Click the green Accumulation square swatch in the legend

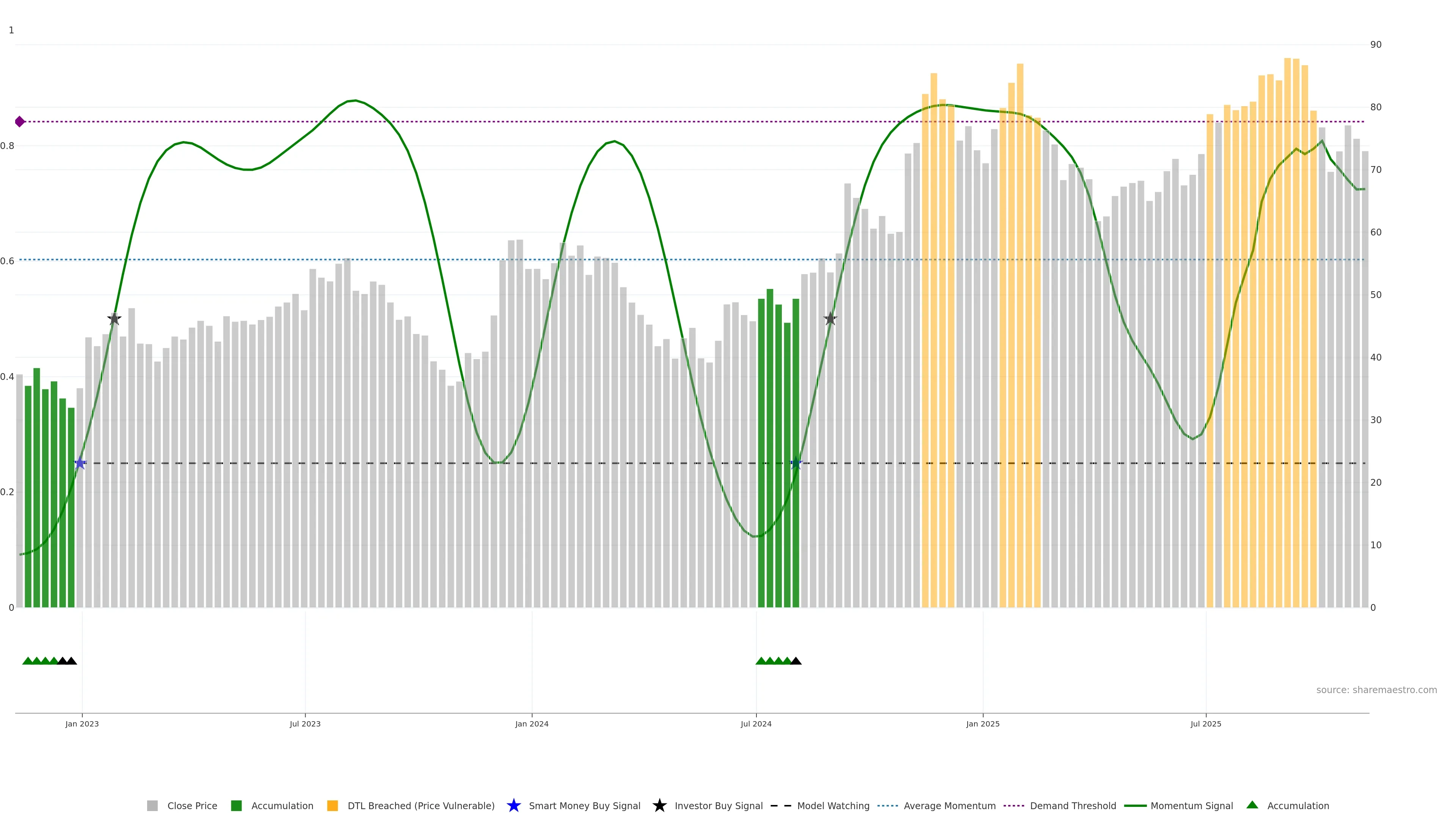236,806
